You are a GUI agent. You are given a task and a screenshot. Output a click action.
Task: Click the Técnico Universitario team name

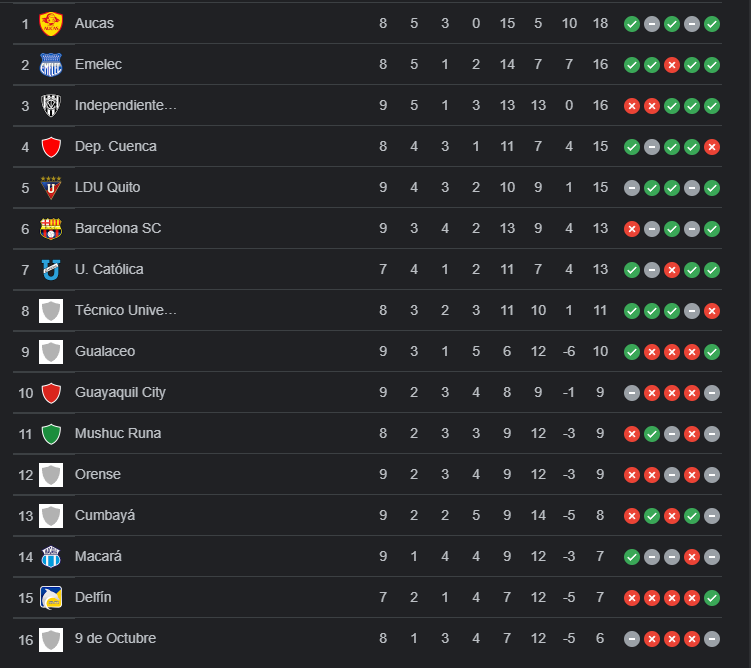[126, 310]
